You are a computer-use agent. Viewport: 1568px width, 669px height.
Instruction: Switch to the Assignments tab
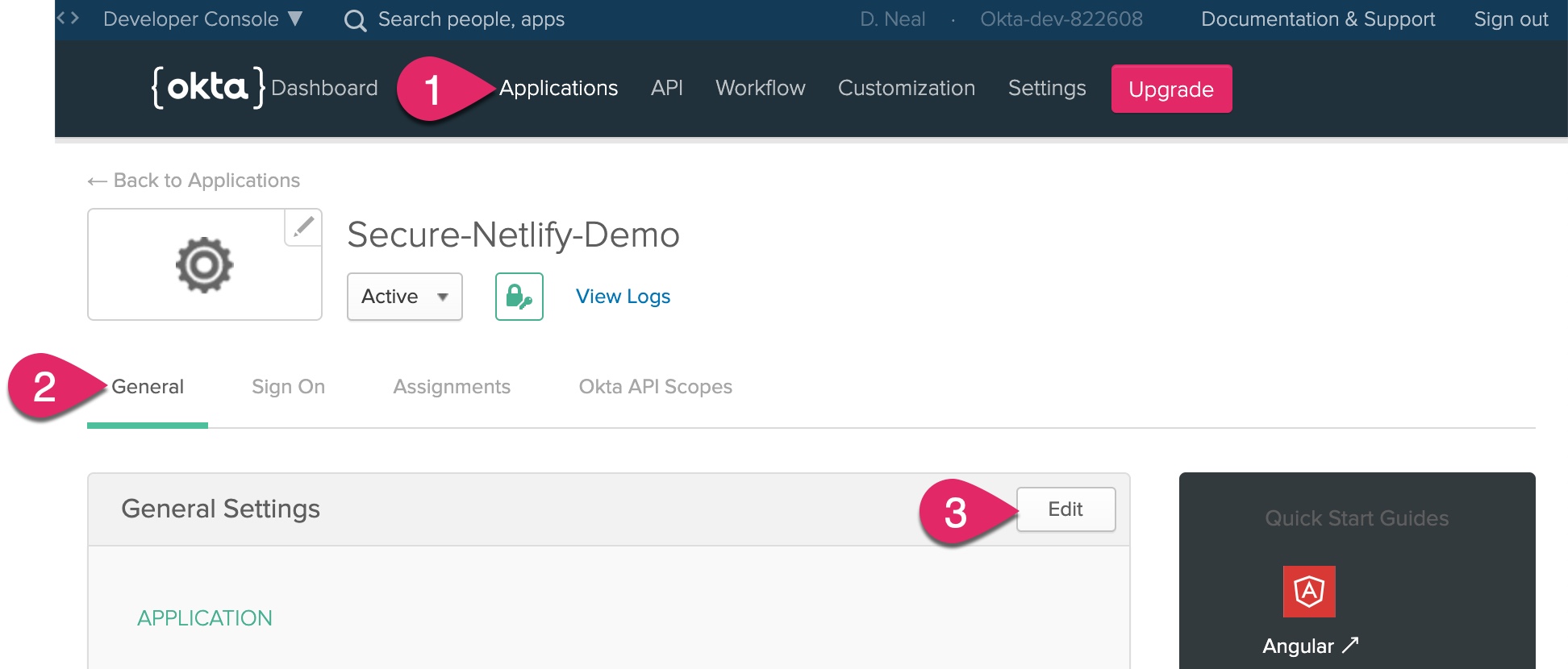click(x=452, y=387)
